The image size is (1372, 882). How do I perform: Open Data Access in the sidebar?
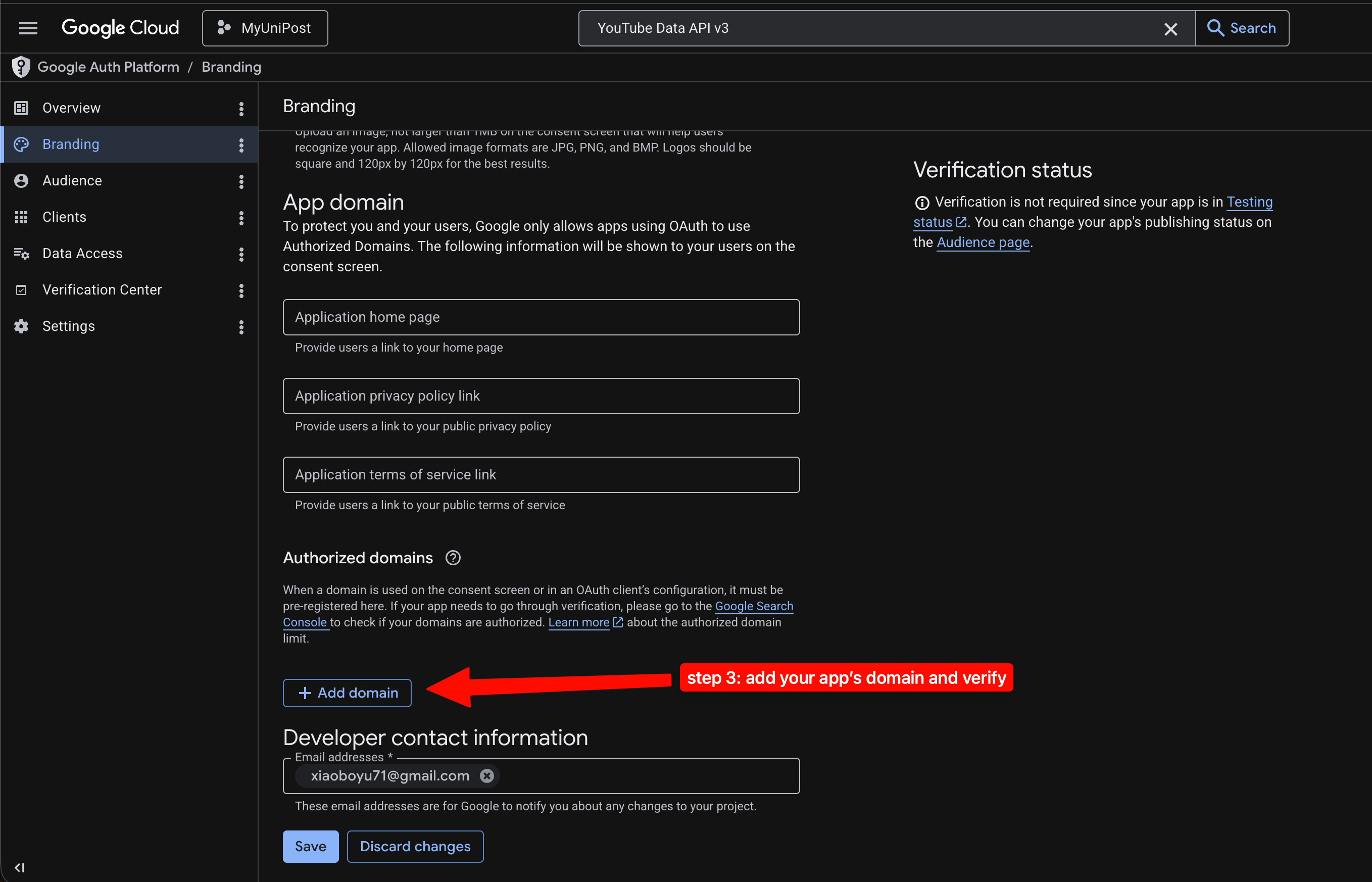pos(129,253)
